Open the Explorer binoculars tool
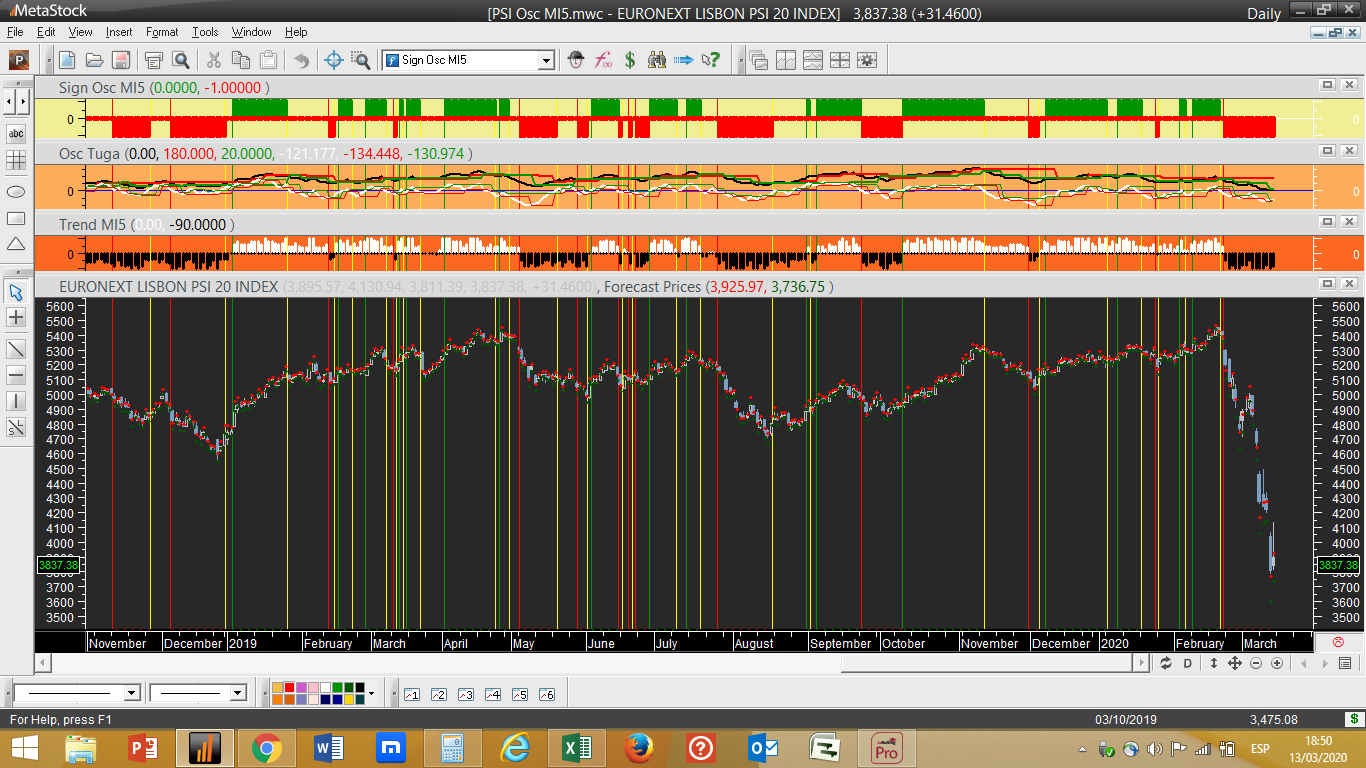The height and width of the screenshot is (768, 1366). coord(657,60)
